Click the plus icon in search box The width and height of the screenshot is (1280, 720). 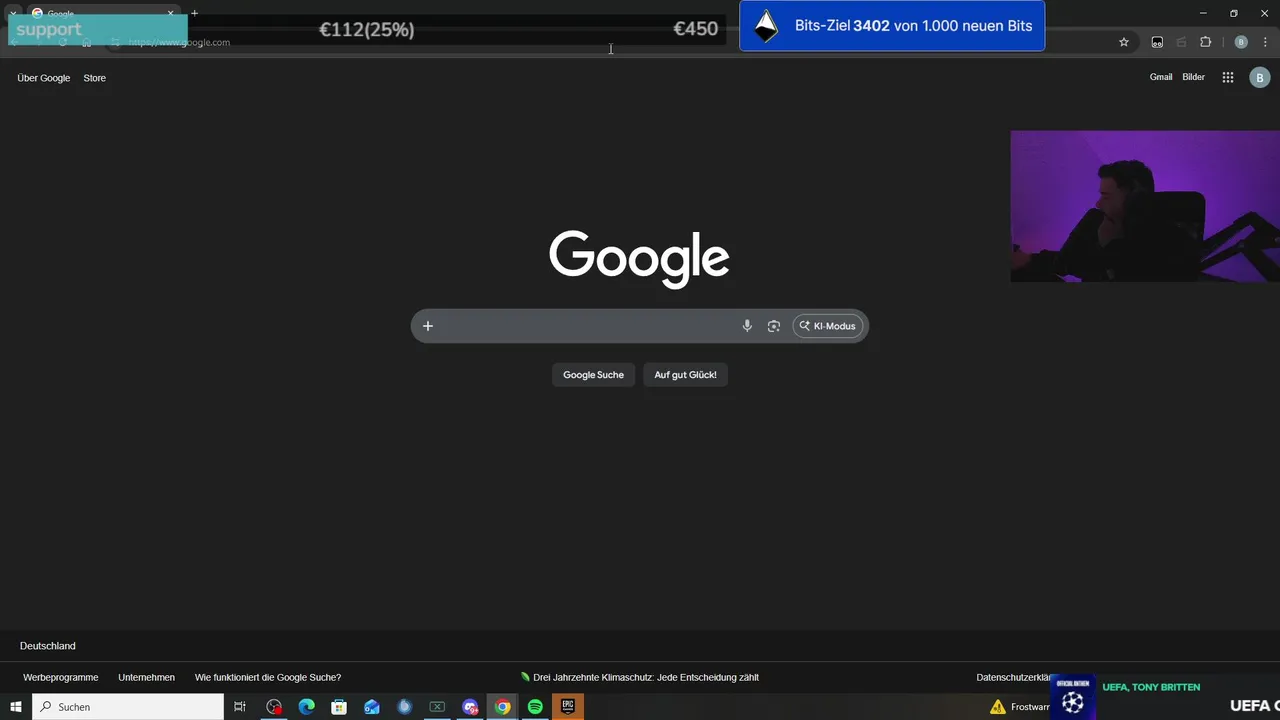(428, 326)
